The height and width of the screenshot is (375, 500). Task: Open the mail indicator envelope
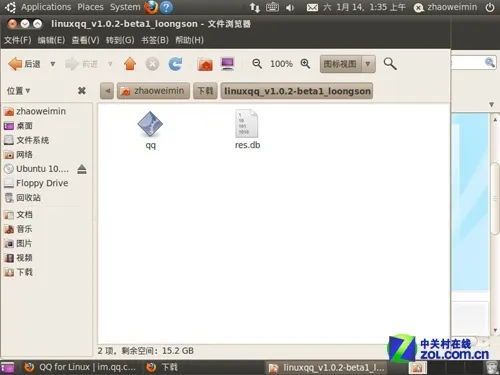click(x=312, y=7)
